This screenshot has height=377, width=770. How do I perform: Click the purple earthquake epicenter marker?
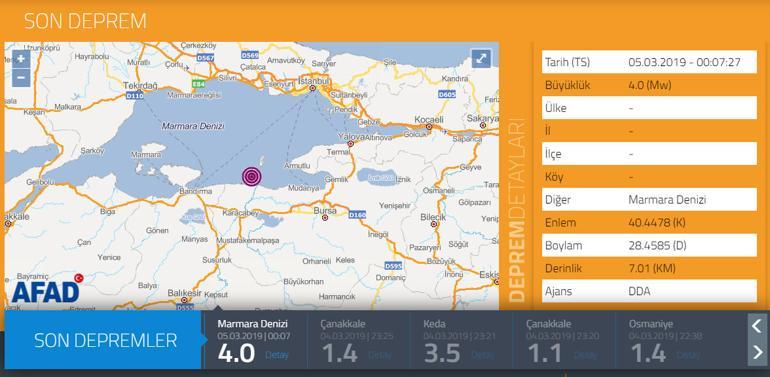tap(251, 176)
